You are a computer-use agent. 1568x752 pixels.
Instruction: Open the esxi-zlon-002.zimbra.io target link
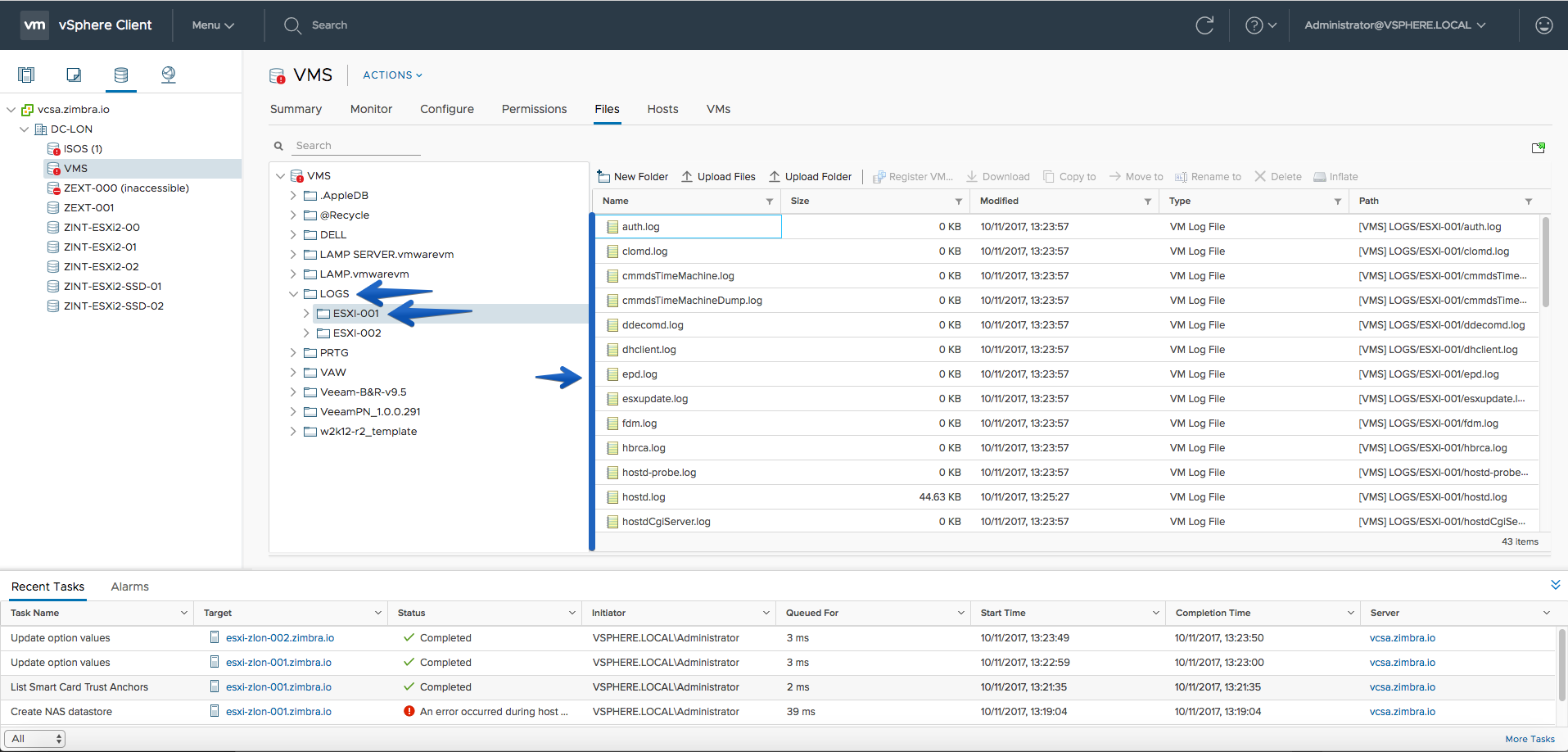point(280,638)
